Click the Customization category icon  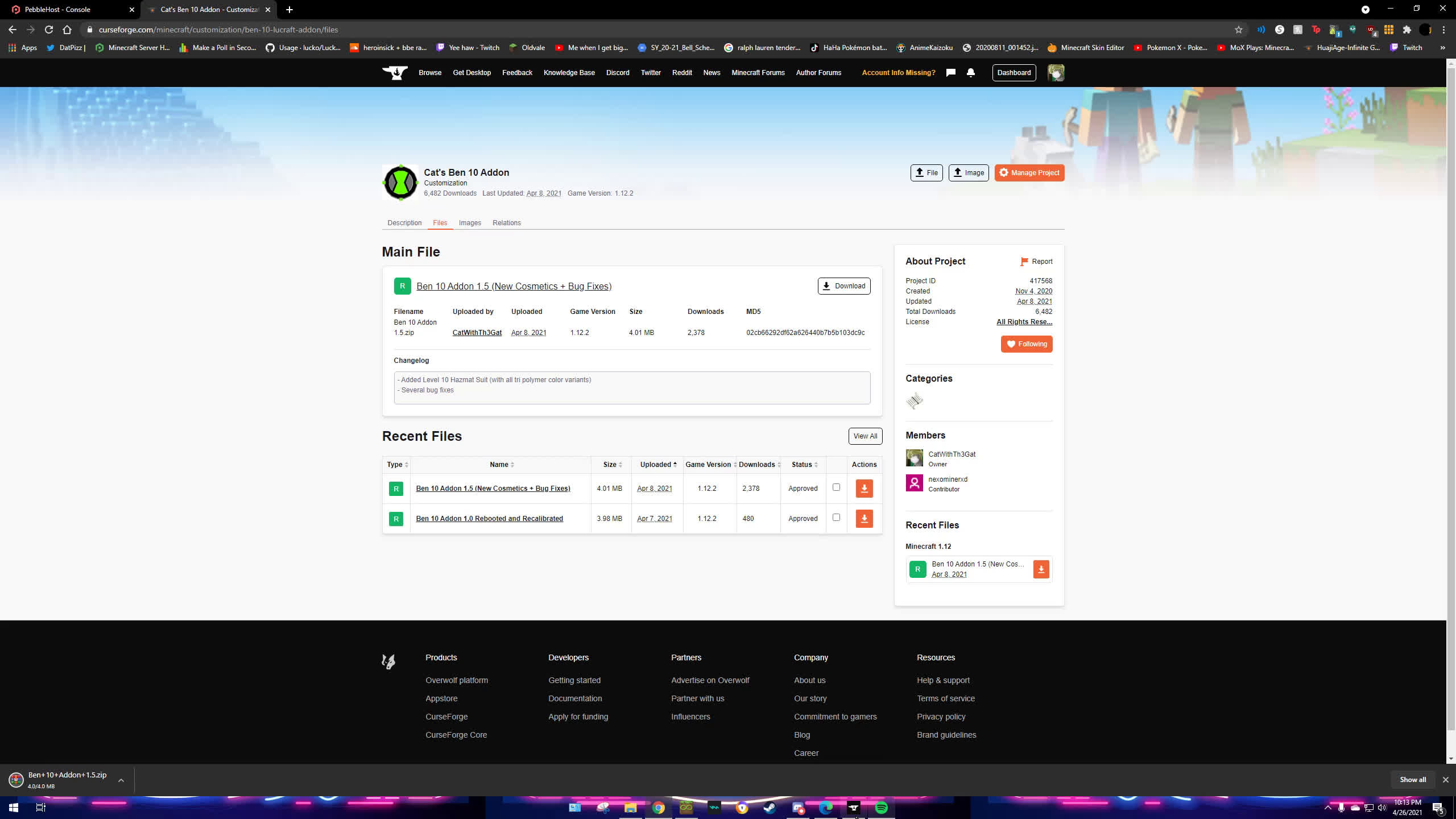tap(915, 401)
